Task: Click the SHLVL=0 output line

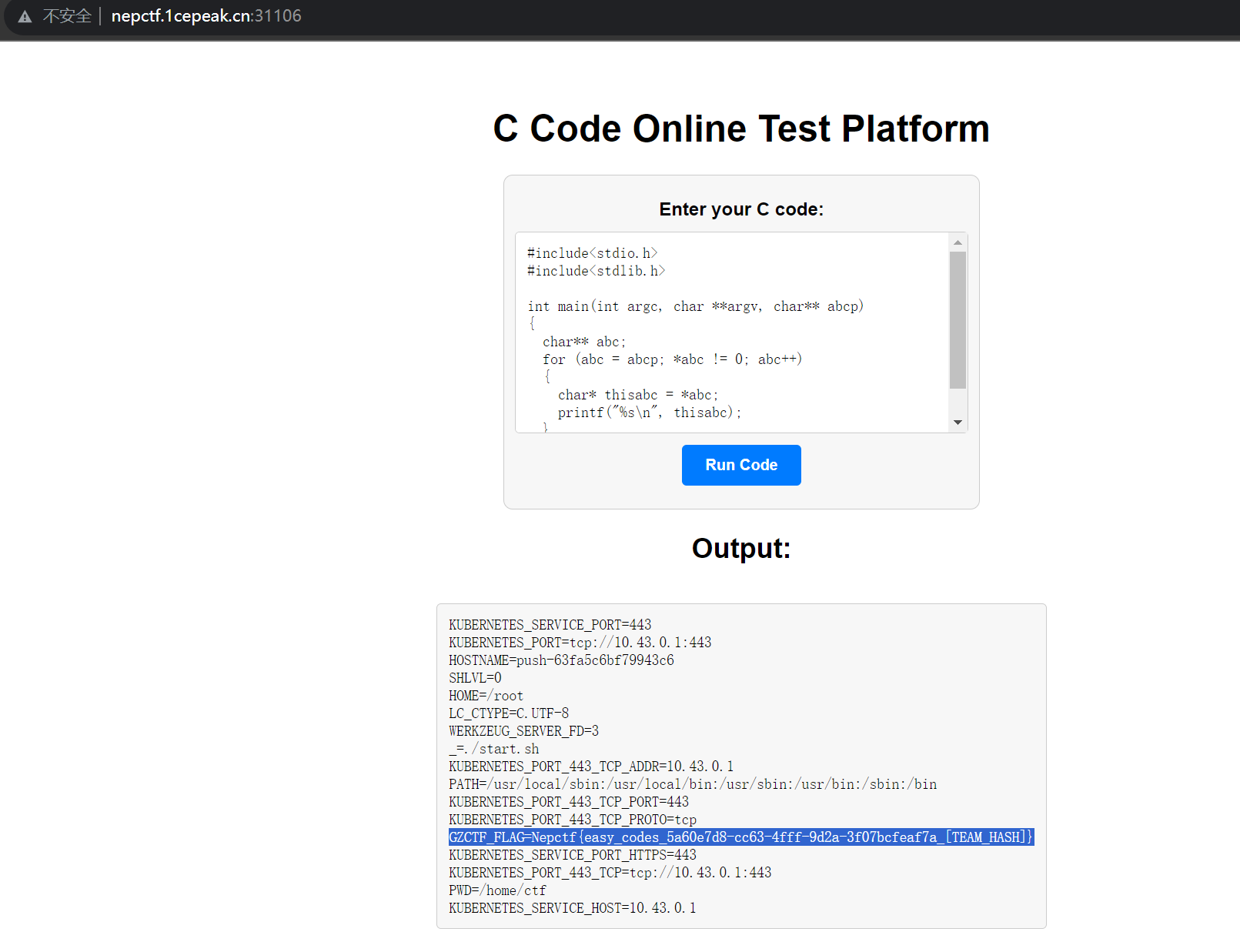Action: [x=475, y=678]
